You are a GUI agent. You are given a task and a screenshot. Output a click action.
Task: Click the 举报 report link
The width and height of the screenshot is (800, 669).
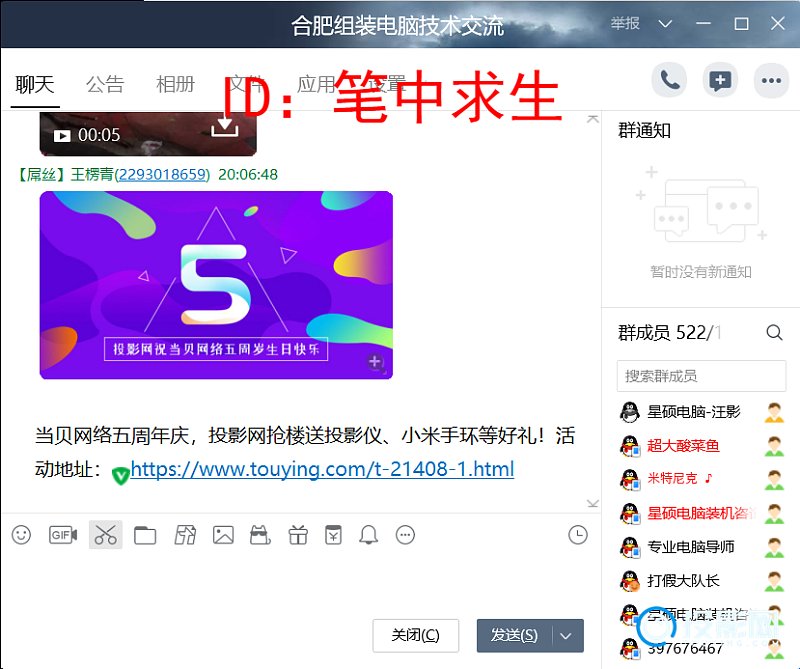pos(625,23)
